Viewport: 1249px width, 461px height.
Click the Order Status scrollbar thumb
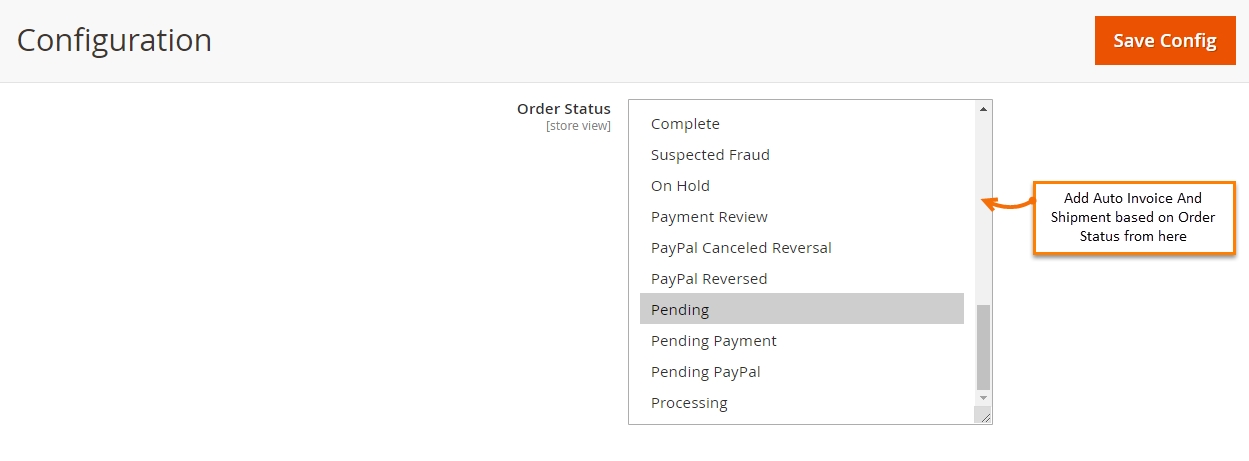tap(983, 347)
